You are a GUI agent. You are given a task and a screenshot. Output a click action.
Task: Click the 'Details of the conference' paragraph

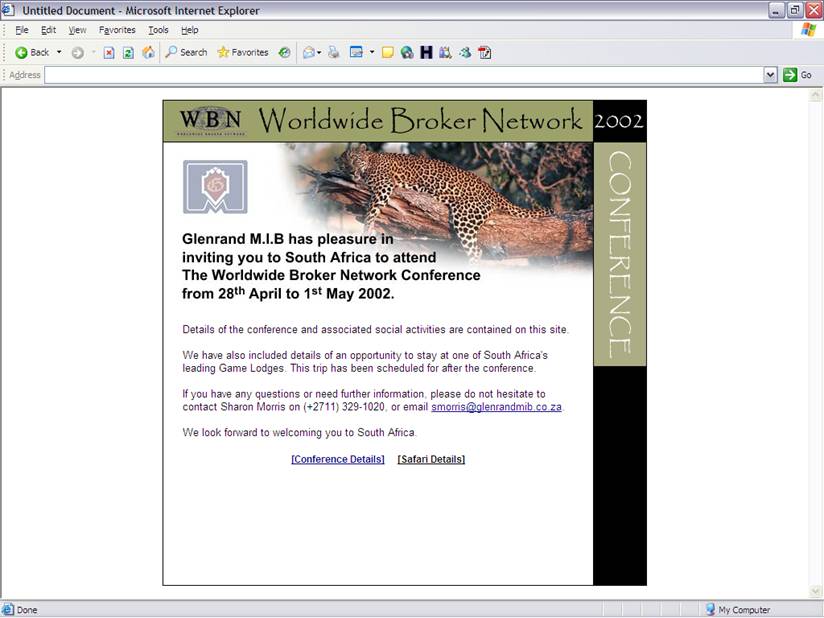coord(375,329)
